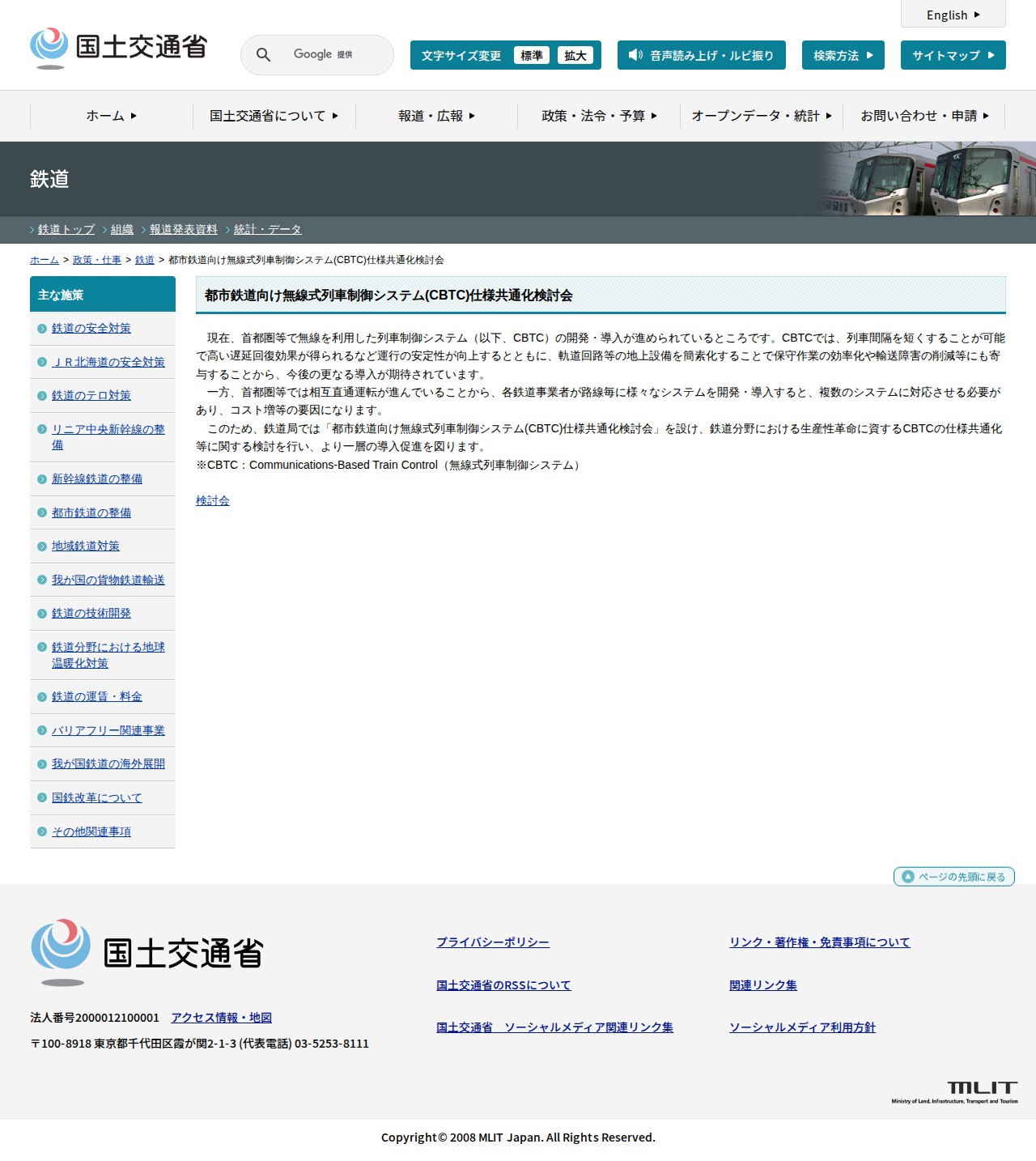Expand the 政策・法令・予算 menu
The width and height of the screenshot is (1036, 1161).
pos(599,116)
